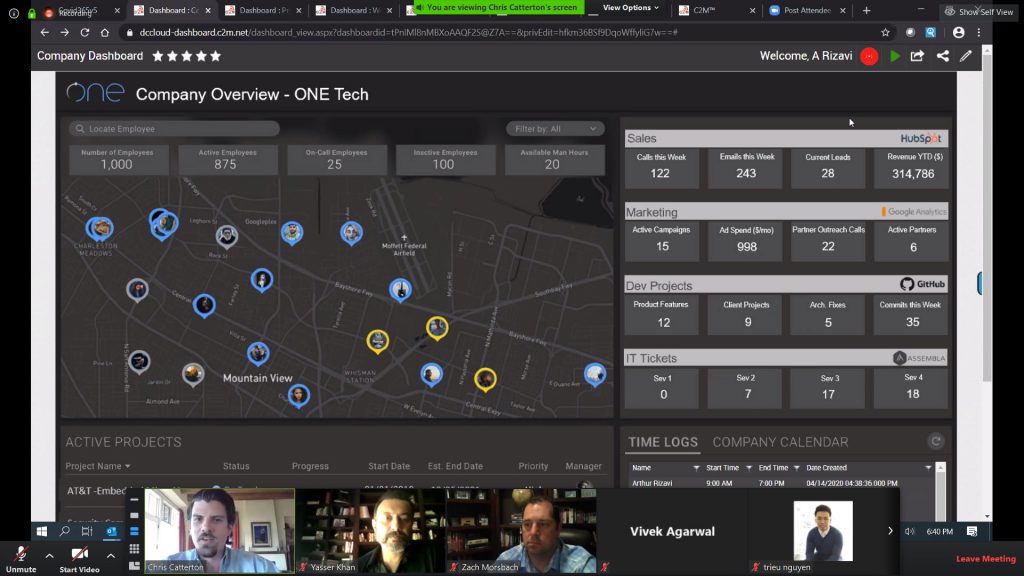This screenshot has width=1024, height=576.
Task: Click the page vertical scrollbar
Action: pos(987,216)
